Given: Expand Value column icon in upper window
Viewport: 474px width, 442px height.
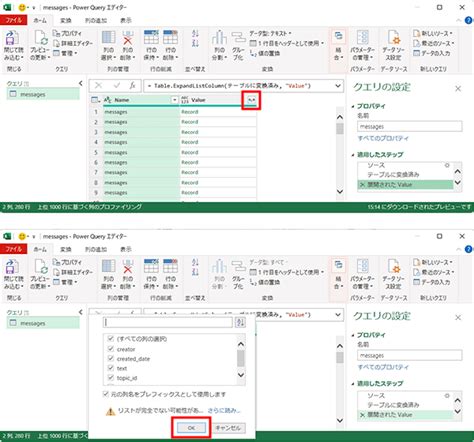Looking at the screenshot, I should 251,100.
